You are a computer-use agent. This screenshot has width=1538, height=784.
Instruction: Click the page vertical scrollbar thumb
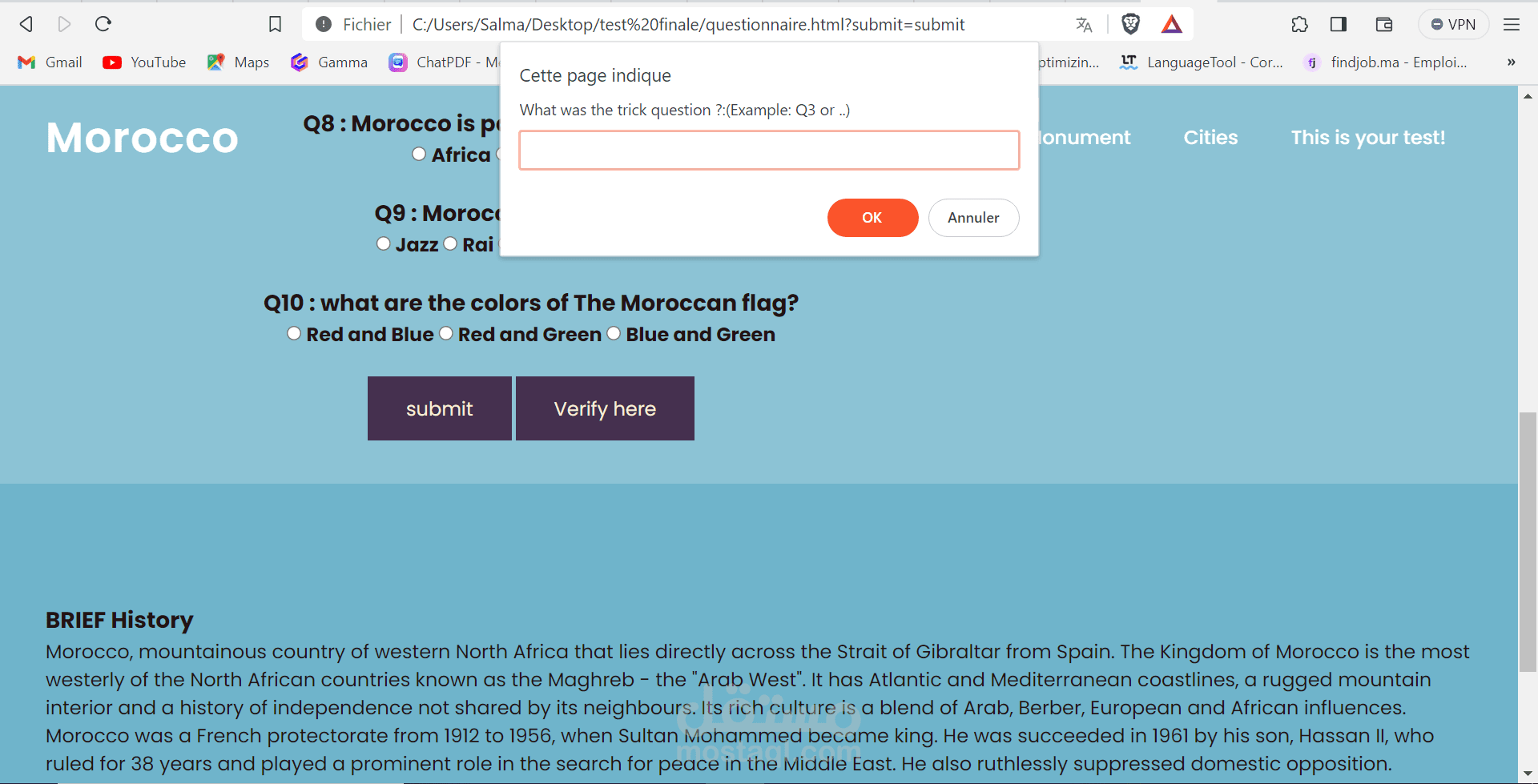click(1528, 542)
